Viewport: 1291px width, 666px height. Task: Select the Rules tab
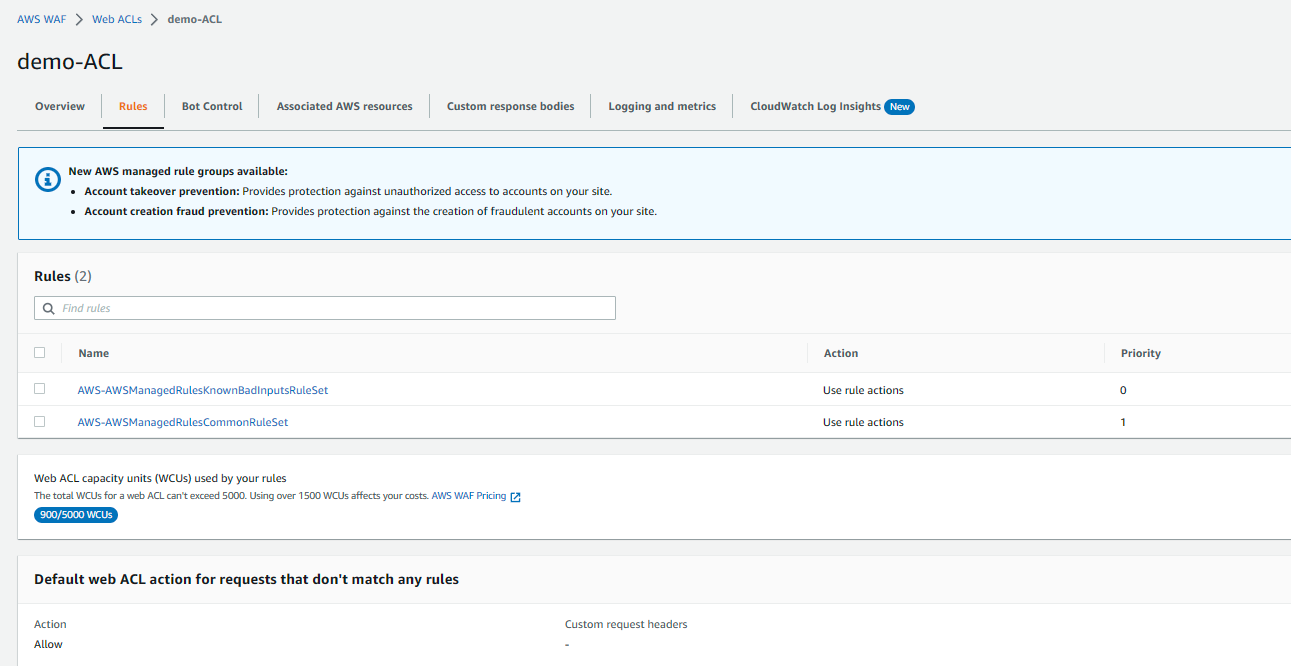[133, 106]
